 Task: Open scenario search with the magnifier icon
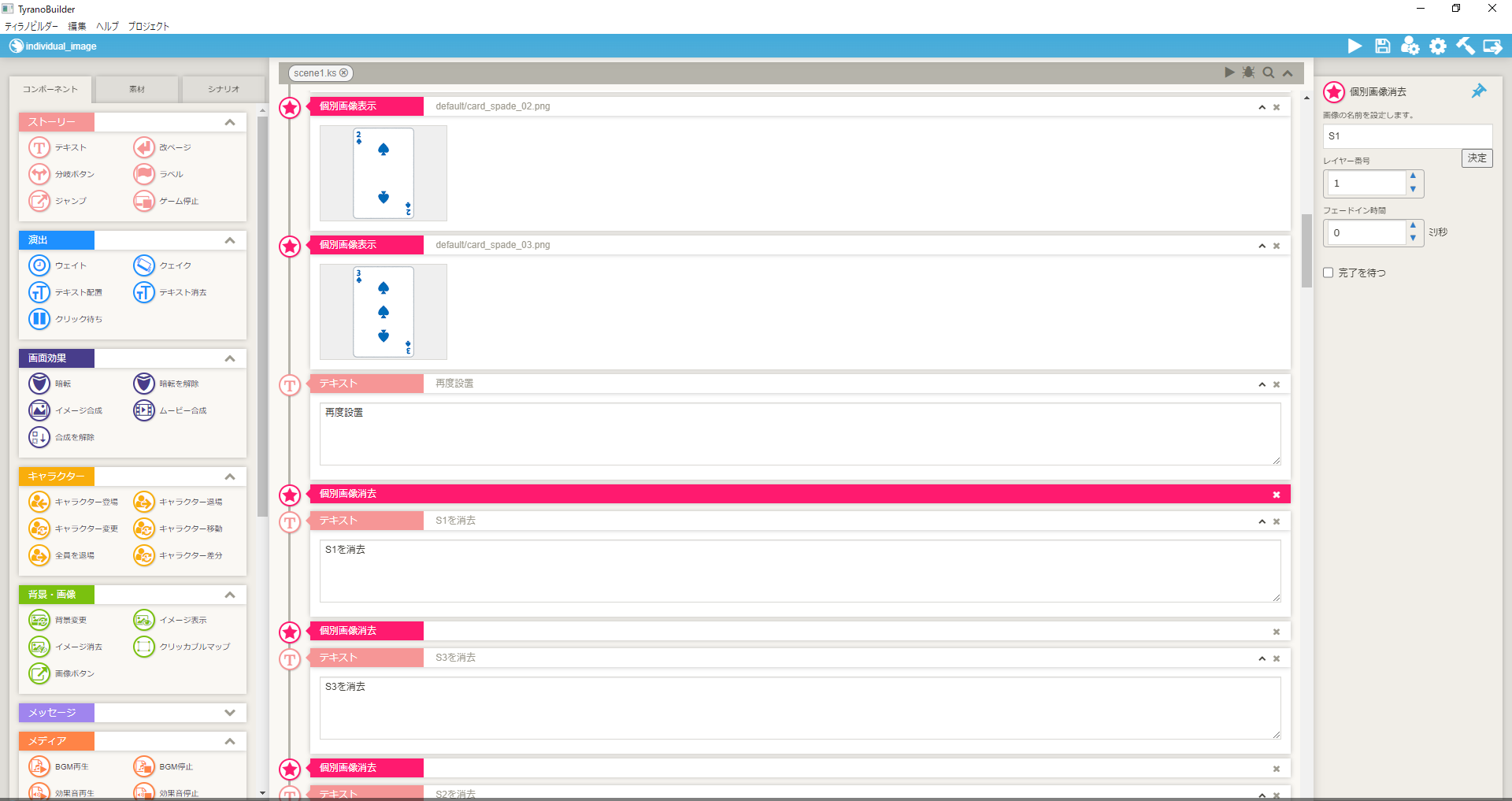point(1269,72)
